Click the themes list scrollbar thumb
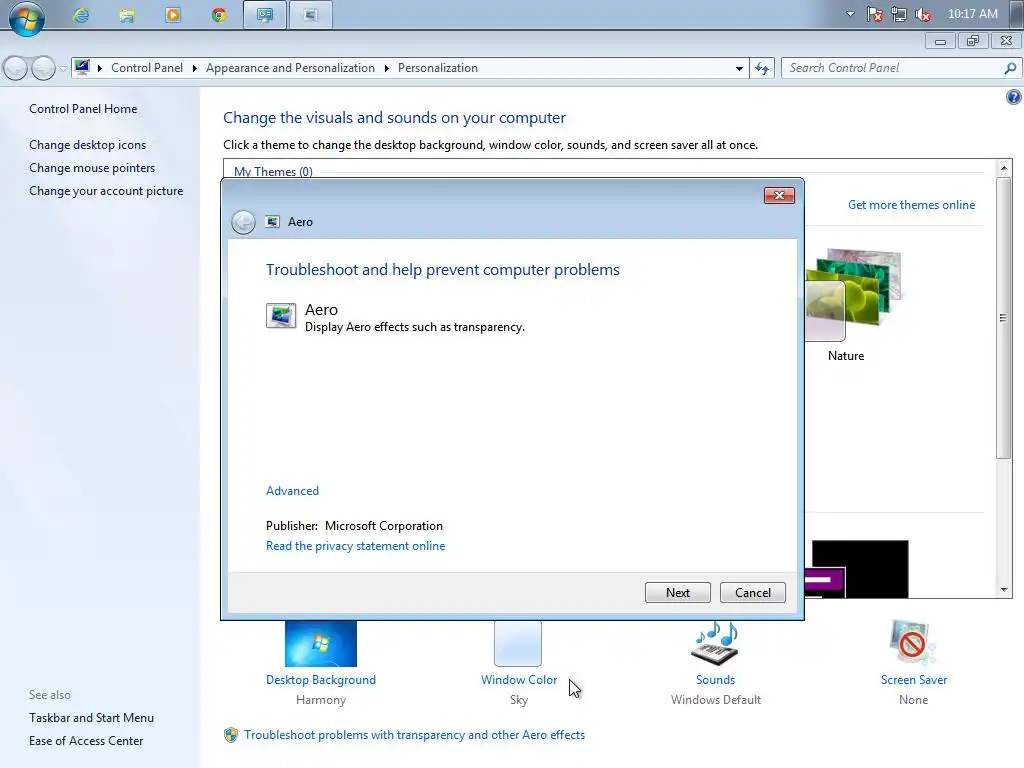Image resolution: width=1024 pixels, height=768 pixels. pos(1003,317)
